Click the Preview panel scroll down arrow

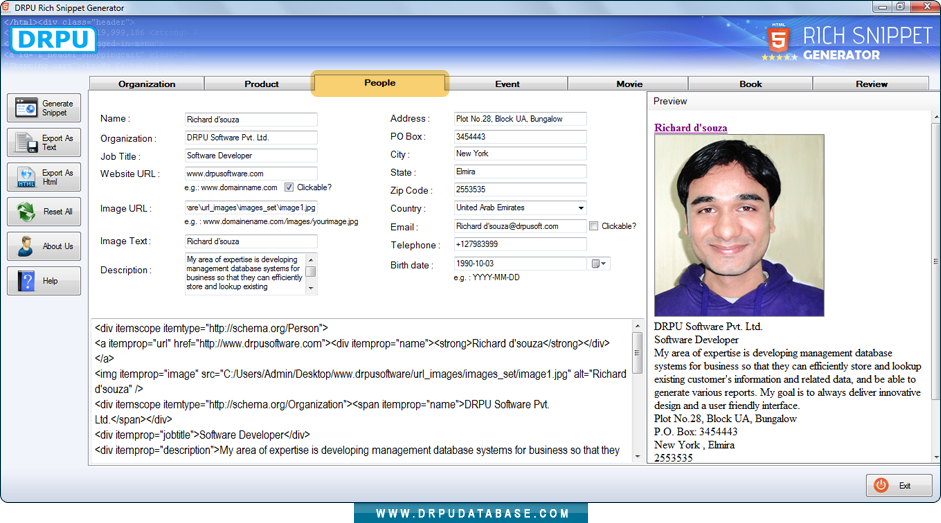coord(936,458)
